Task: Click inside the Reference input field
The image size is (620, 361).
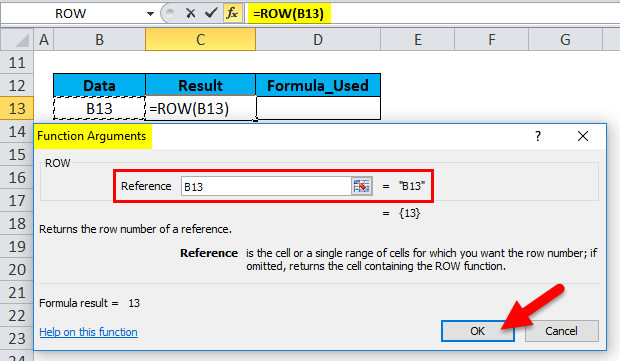Action: pos(266,186)
